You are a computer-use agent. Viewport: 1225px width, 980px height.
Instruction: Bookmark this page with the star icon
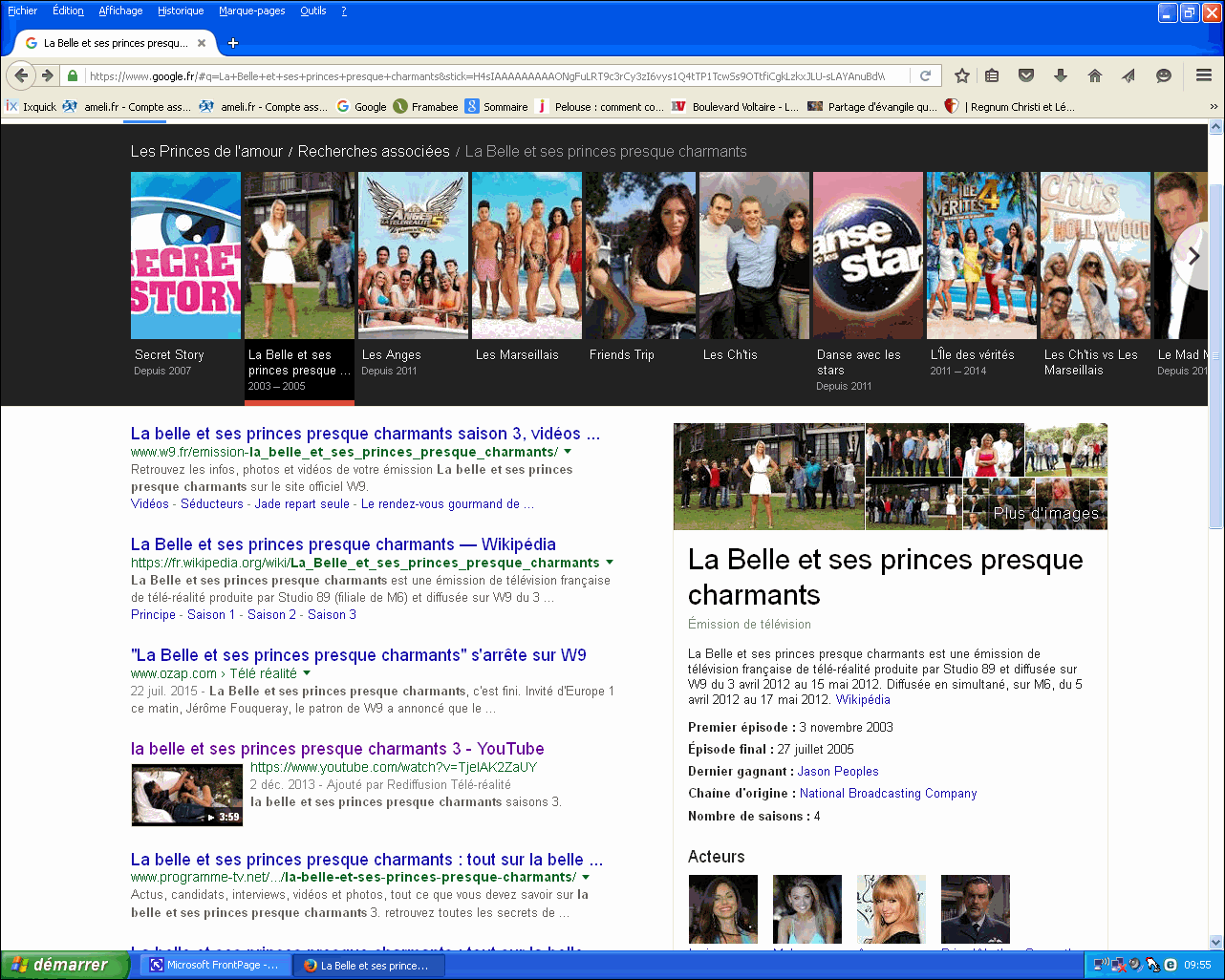962,75
